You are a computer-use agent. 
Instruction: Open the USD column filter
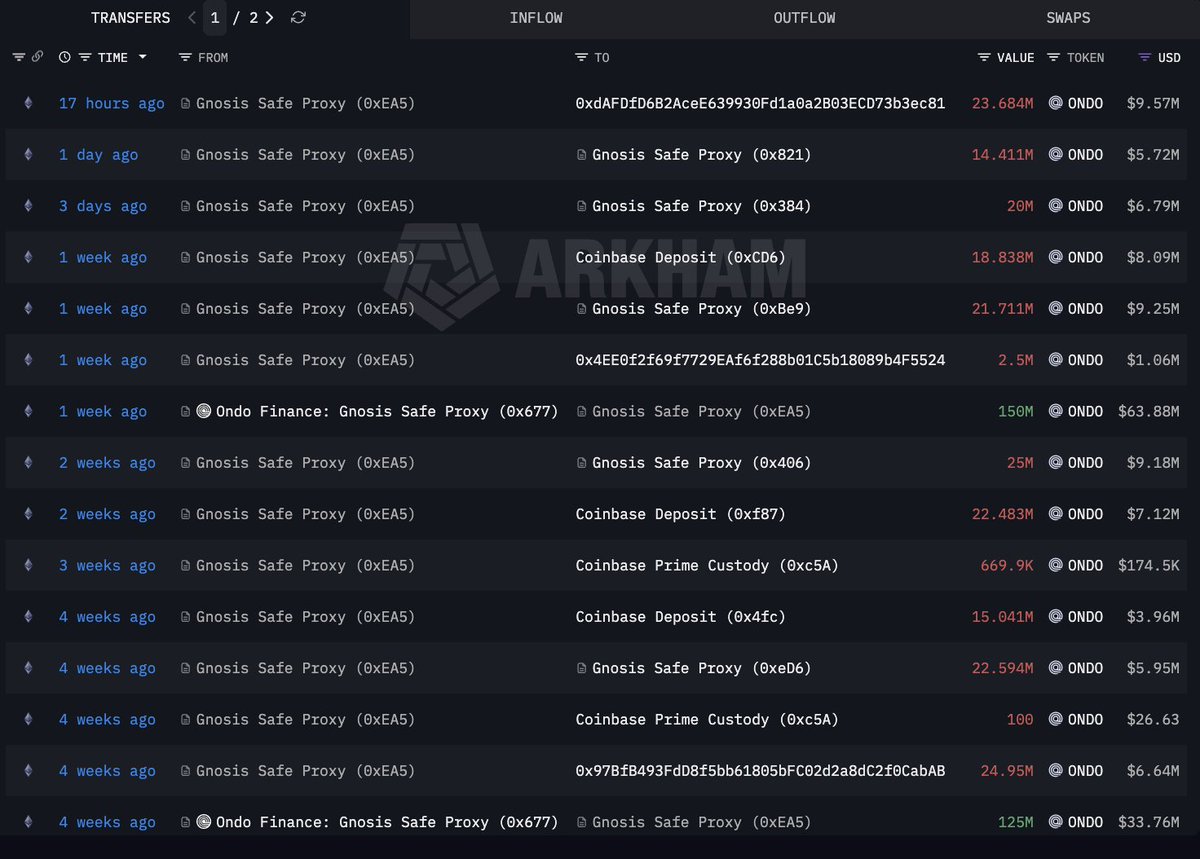[x=1145, y=57]
